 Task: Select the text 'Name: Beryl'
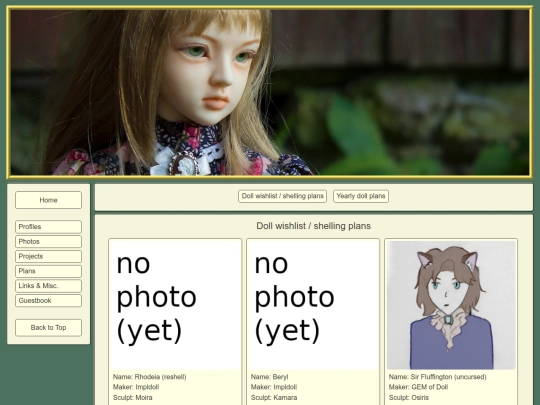(x=270, y=377)
